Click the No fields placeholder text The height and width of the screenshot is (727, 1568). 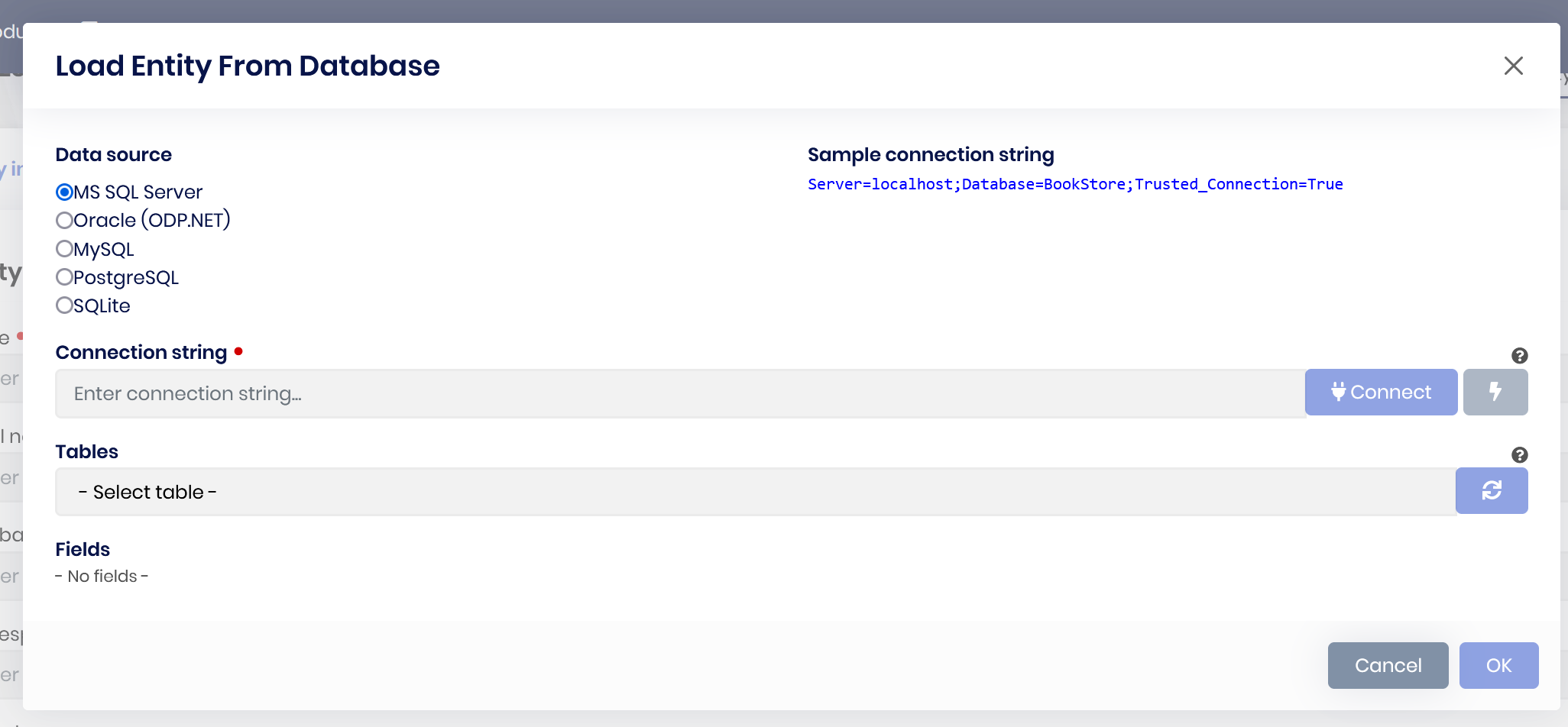(x=102, y=577)
